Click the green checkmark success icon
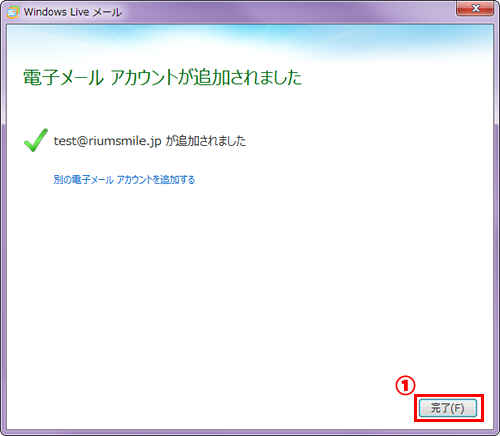Image resolution: width=500 pixels, height=436 pixels. (x=36, y=140)
